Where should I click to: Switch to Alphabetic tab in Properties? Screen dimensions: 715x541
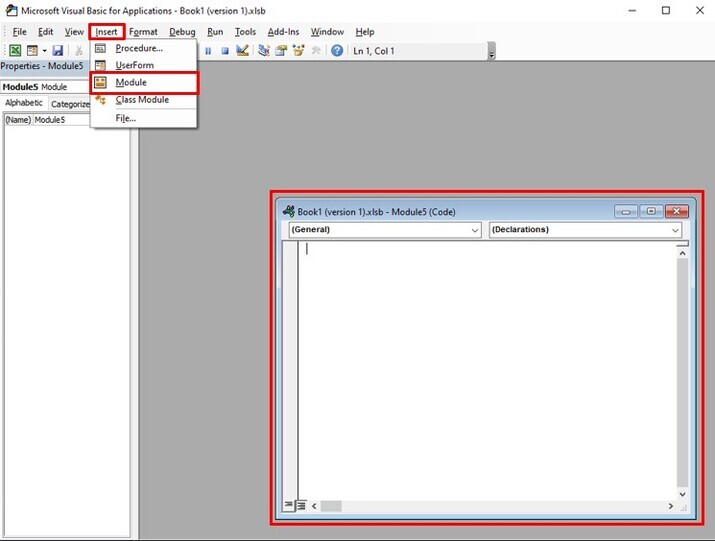[24, 103]
